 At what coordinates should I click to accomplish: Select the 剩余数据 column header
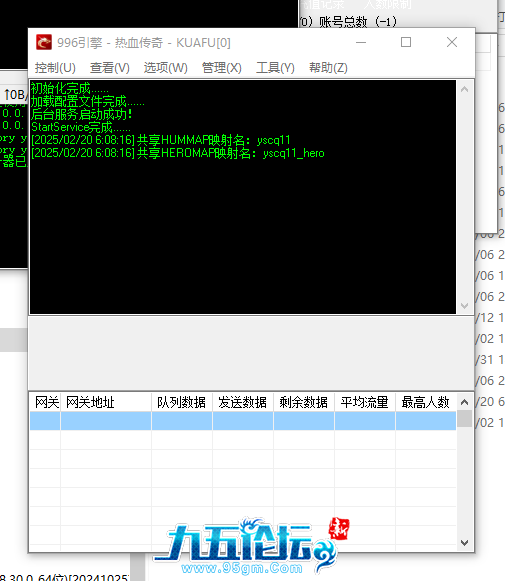(x=304, y=402)
